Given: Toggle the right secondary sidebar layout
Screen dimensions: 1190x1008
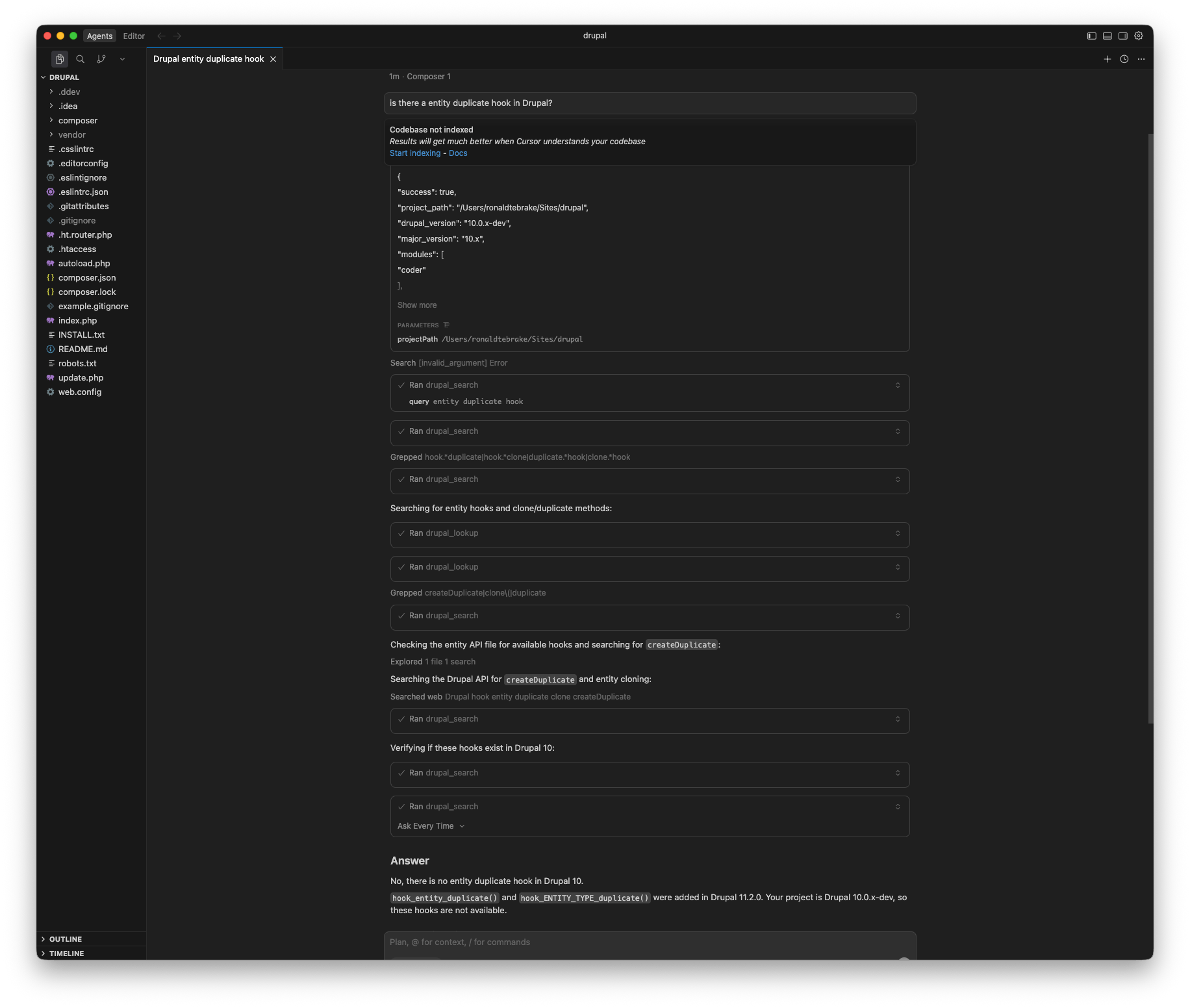Looking at the screenshot, I should 1123,36.
